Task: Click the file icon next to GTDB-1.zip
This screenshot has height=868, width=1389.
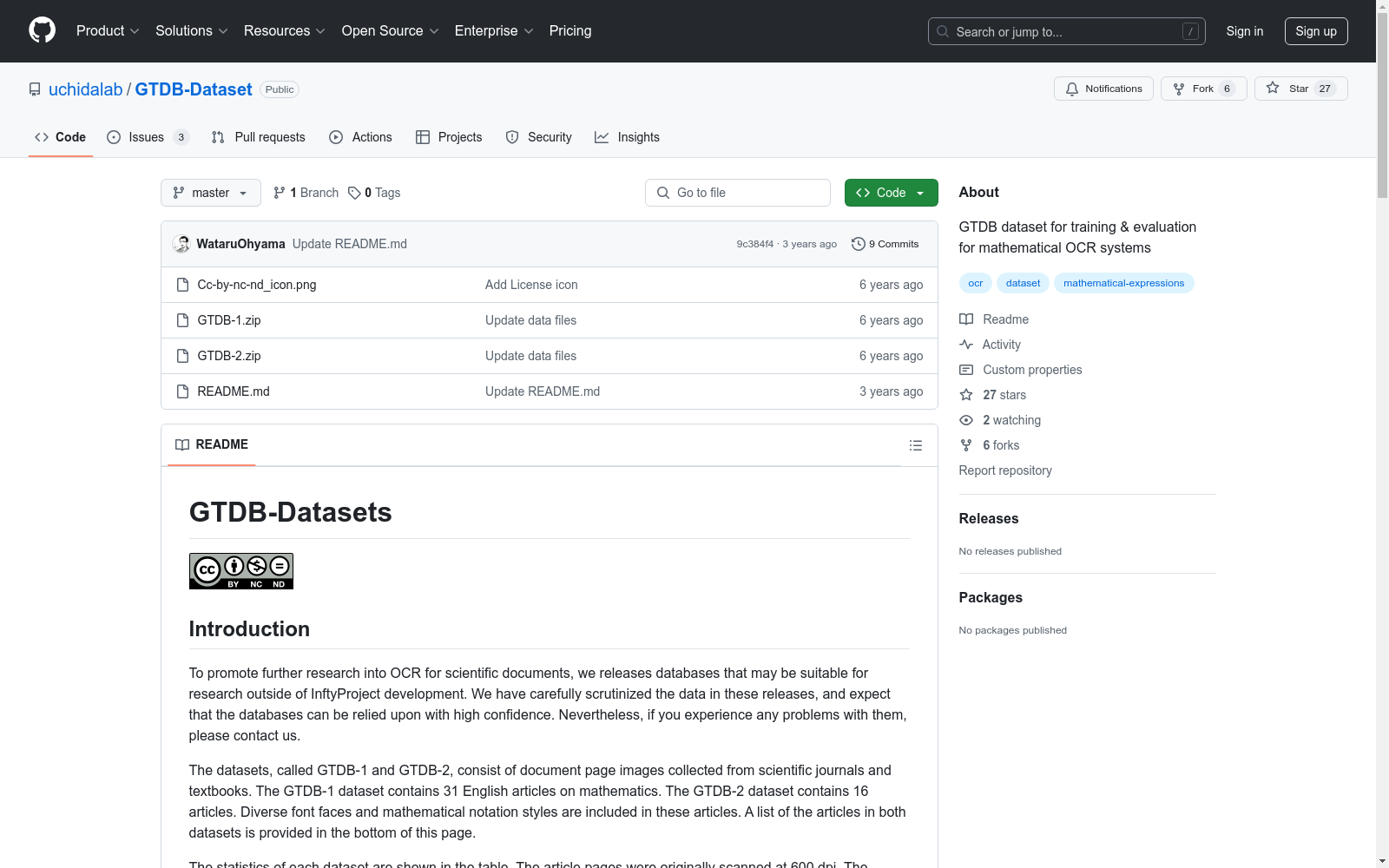Action: click(x=182, y=320)
